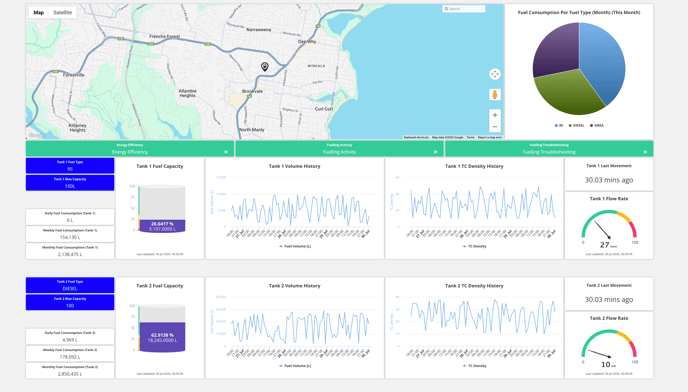Toggle TC Density legend marker under Tank 1 TC Density History
Viewport: 688px width, 392px height.
tap(464, 246)
